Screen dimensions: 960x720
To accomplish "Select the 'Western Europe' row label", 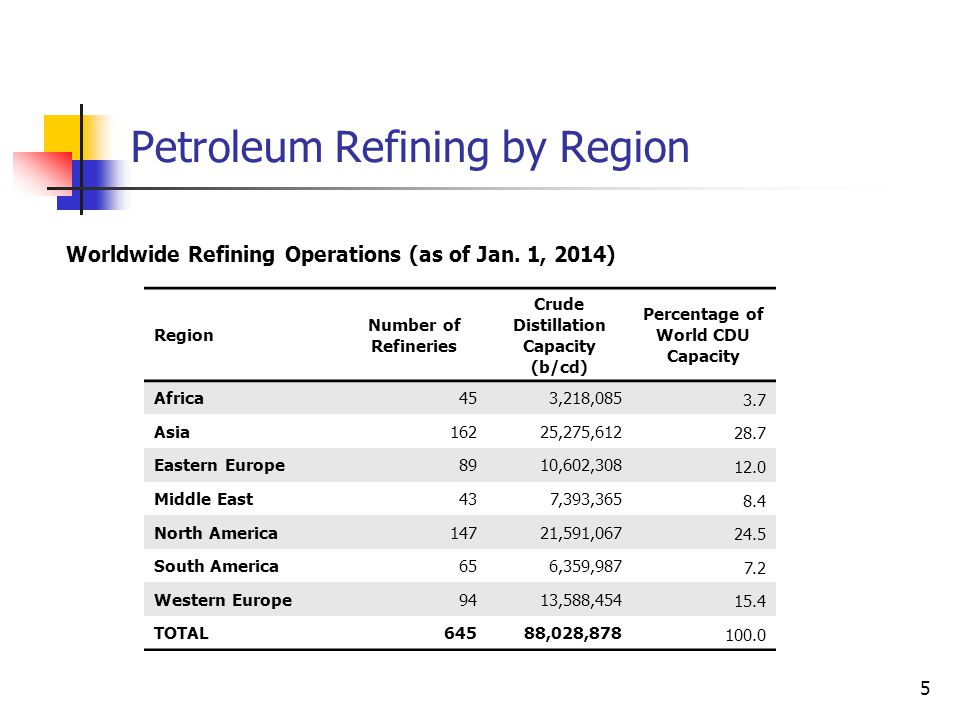I will click(x=223, y=600).
